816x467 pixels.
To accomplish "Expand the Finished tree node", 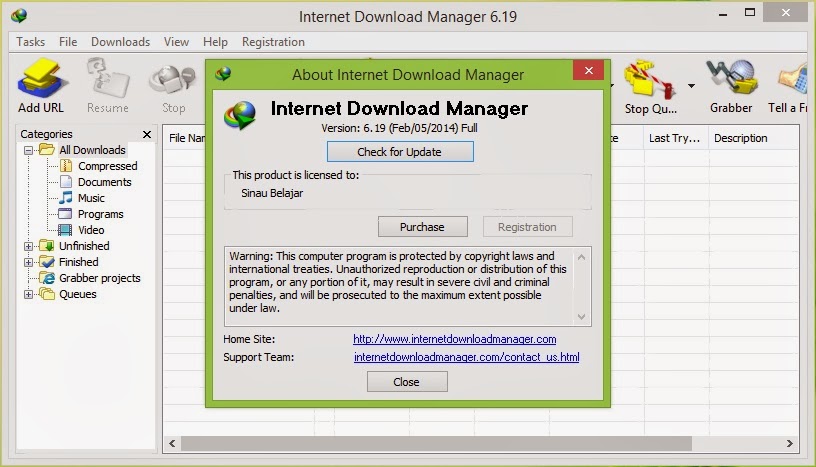I will 29,262.
